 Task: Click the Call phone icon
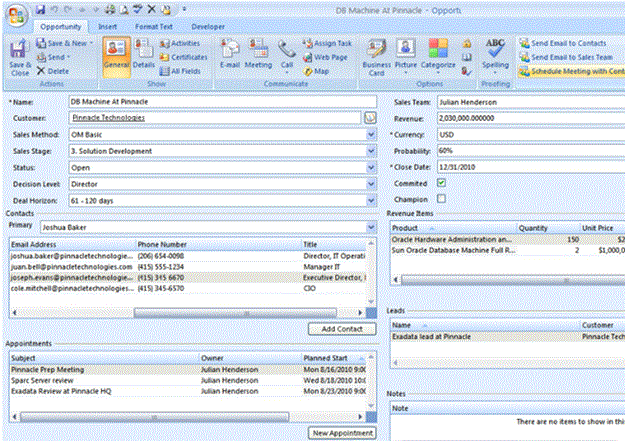coord(287,57)
